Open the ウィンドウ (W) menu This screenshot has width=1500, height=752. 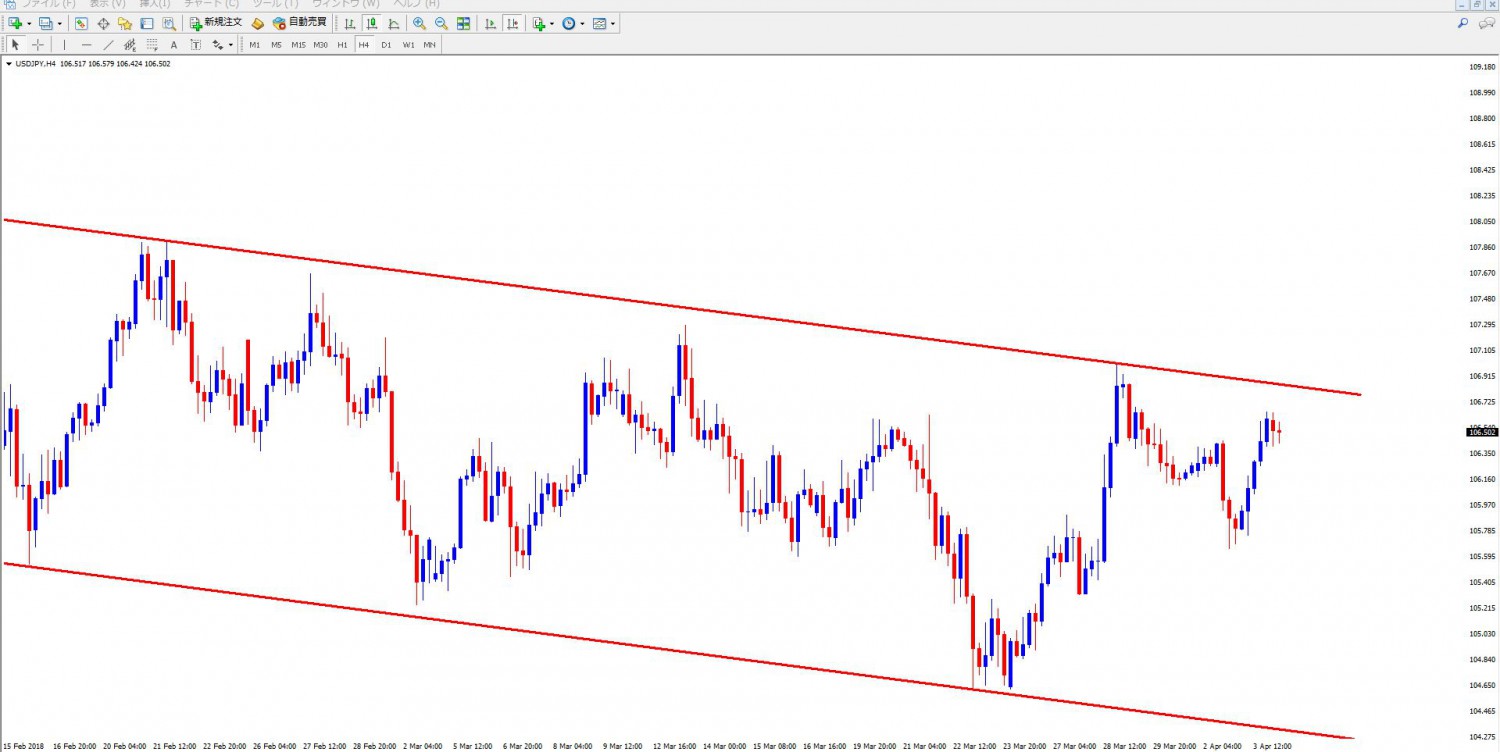[345, 4]
